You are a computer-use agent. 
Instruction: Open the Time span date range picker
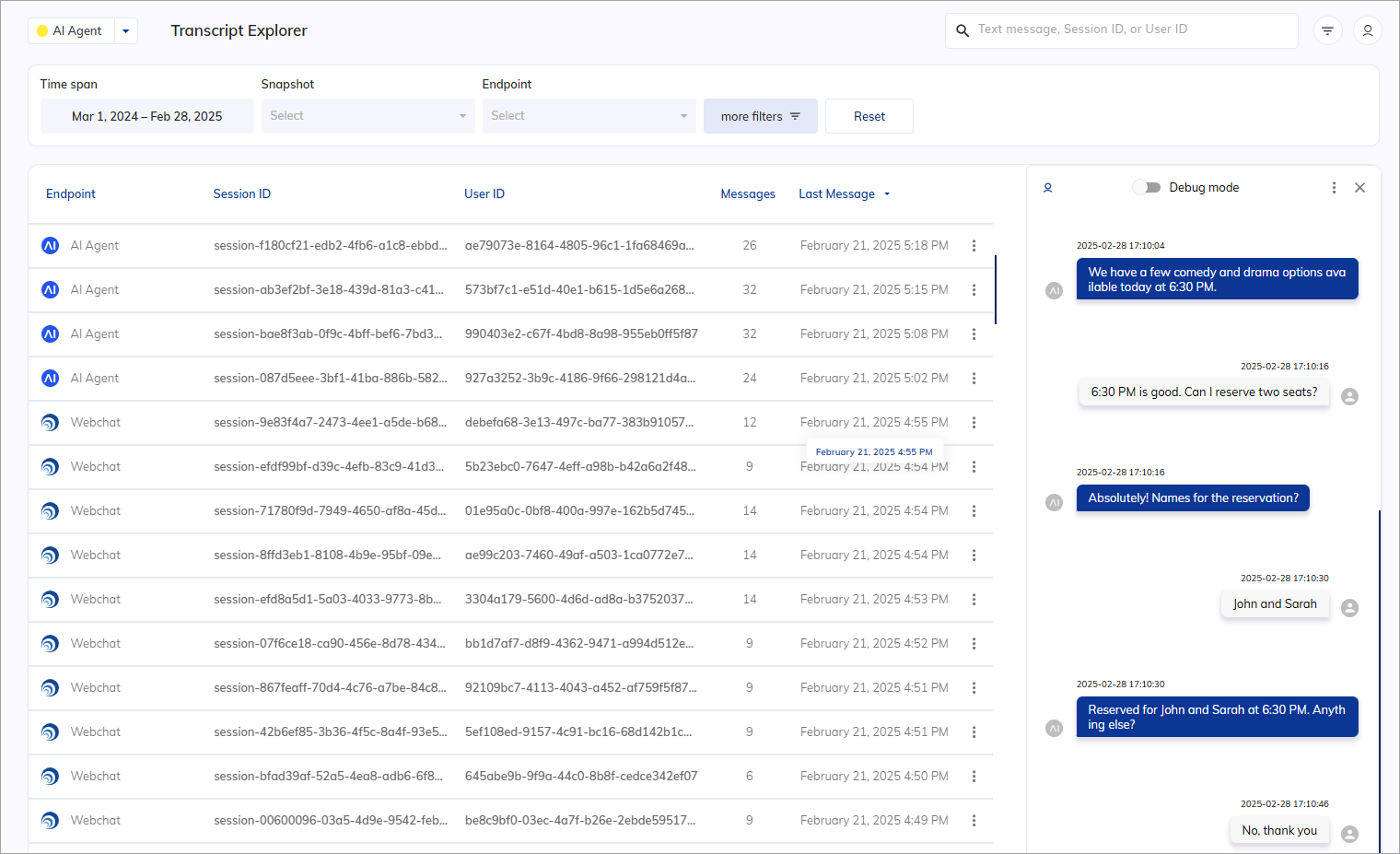pyautogui.click(x=147, y=117)
